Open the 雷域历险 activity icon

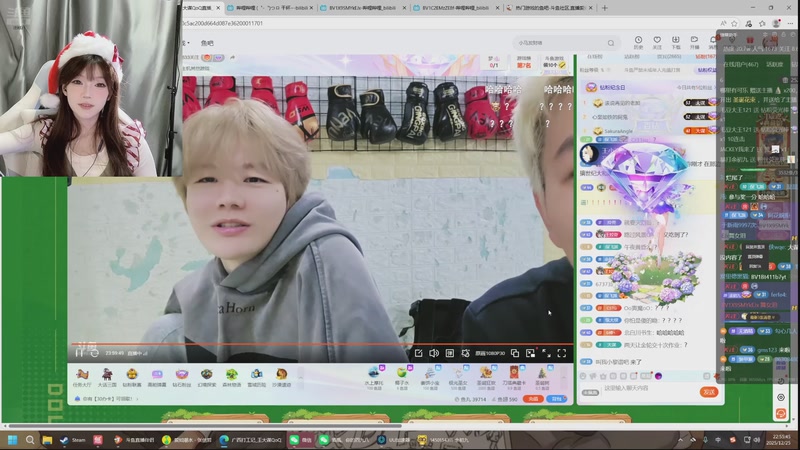pyautogui.click(x=256, y=378)
